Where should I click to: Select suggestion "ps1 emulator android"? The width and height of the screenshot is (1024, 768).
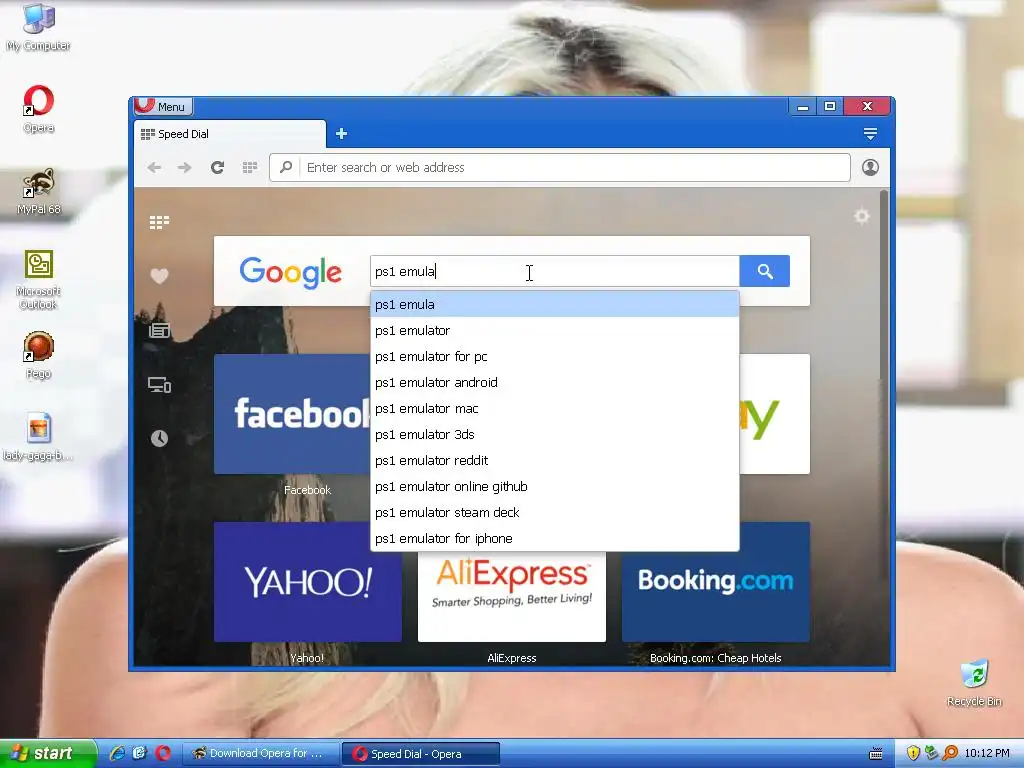(554, 383)
